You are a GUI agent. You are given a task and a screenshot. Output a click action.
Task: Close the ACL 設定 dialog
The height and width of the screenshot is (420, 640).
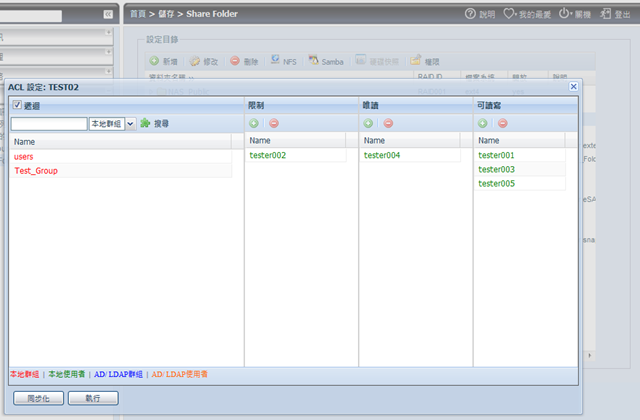point(573,87)
